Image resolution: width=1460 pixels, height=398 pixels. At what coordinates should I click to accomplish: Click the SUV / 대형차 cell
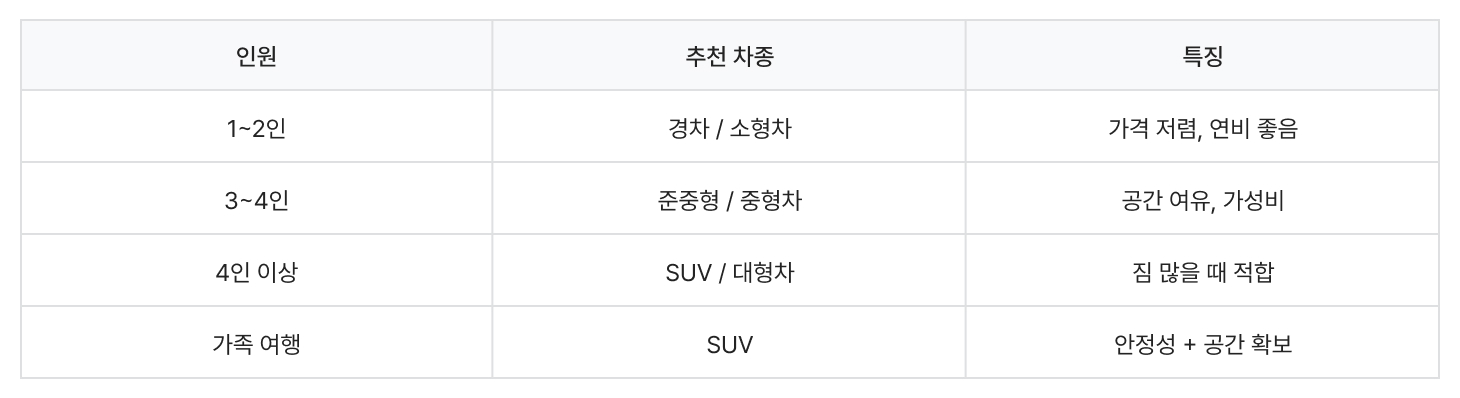(x=729, y=271)
